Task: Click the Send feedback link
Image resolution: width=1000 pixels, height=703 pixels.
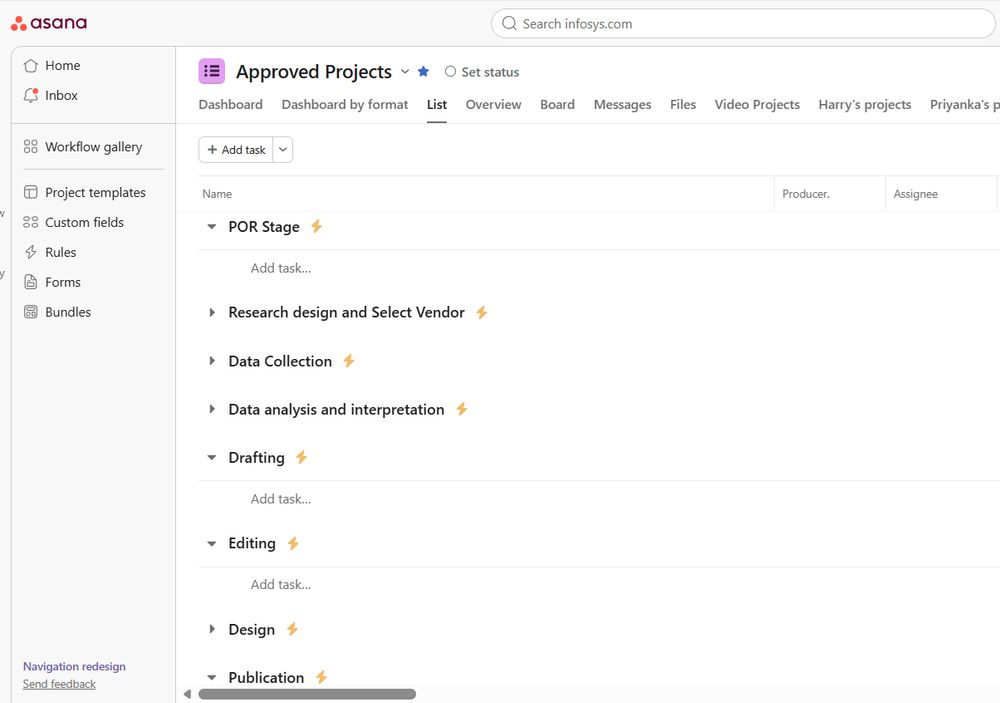Action: click(x=59, y=684)
